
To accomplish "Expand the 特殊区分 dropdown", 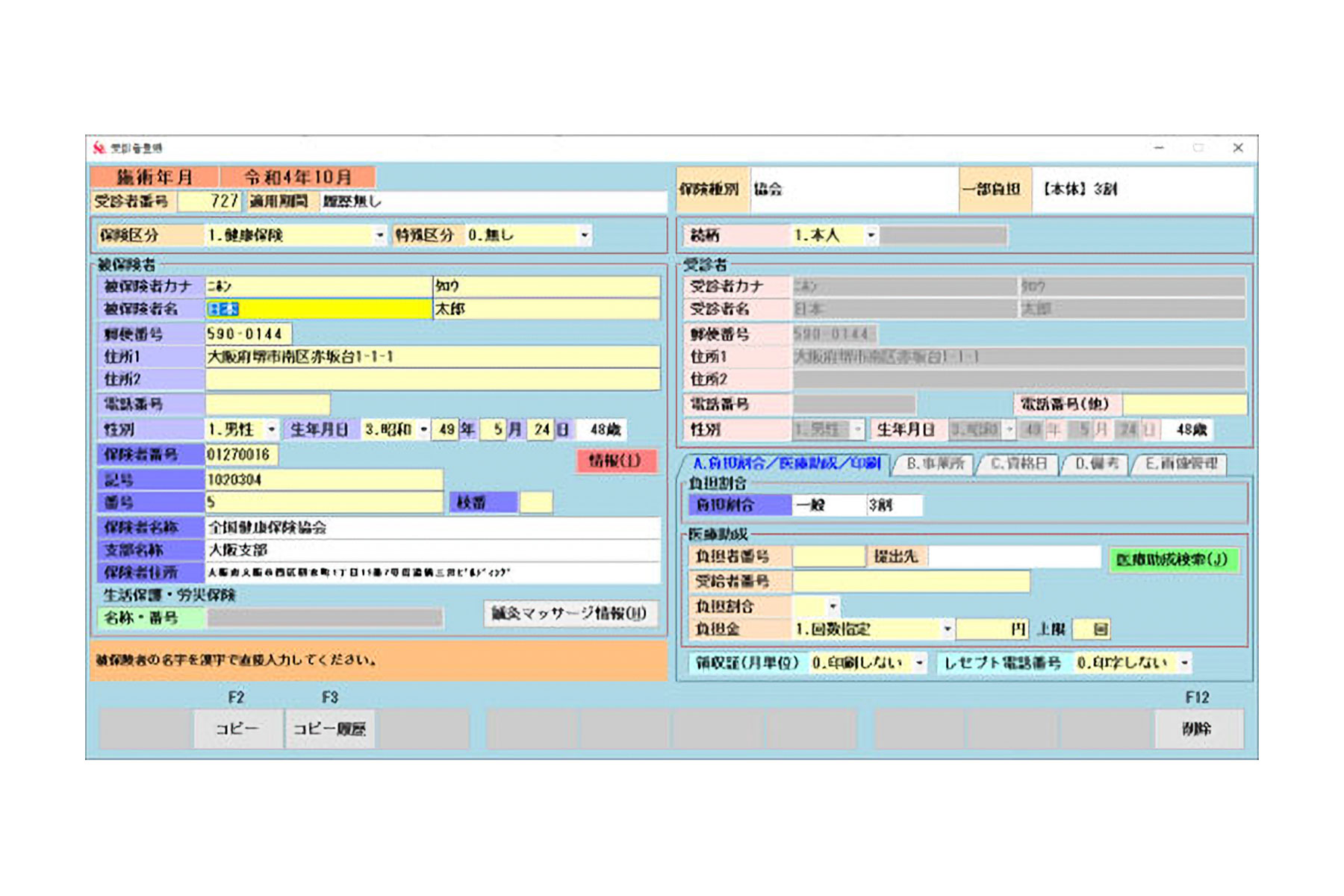I will (585, 235).
